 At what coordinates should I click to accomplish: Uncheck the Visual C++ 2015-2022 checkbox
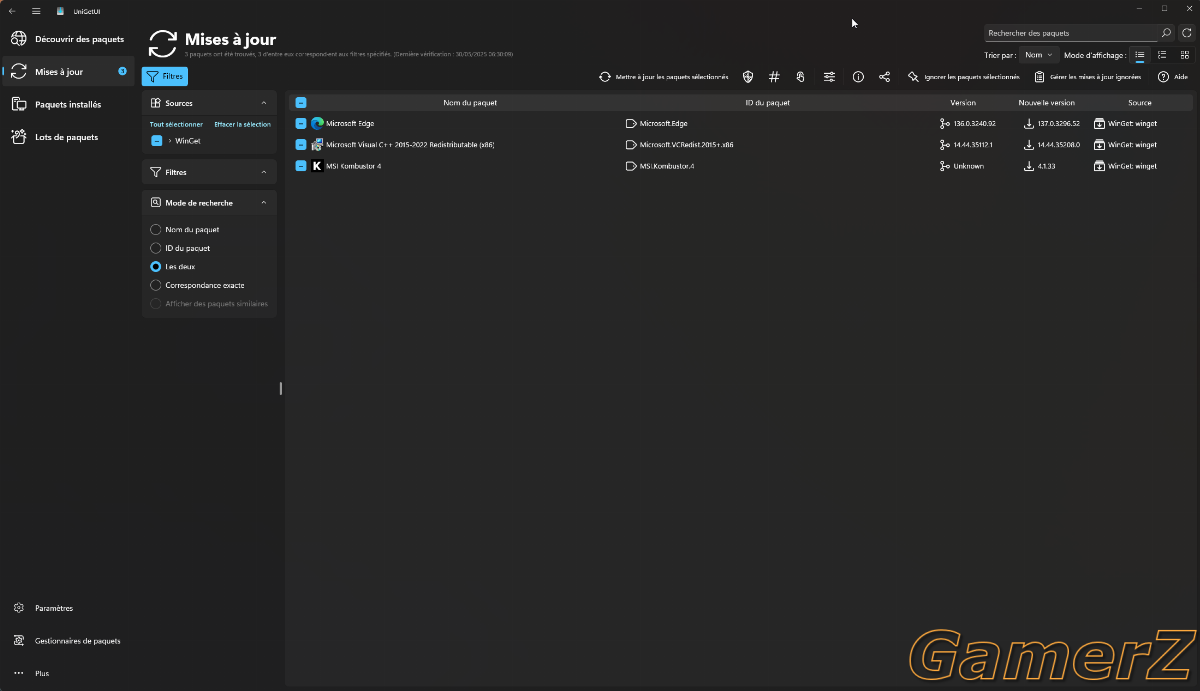click(x=301, y=145)
